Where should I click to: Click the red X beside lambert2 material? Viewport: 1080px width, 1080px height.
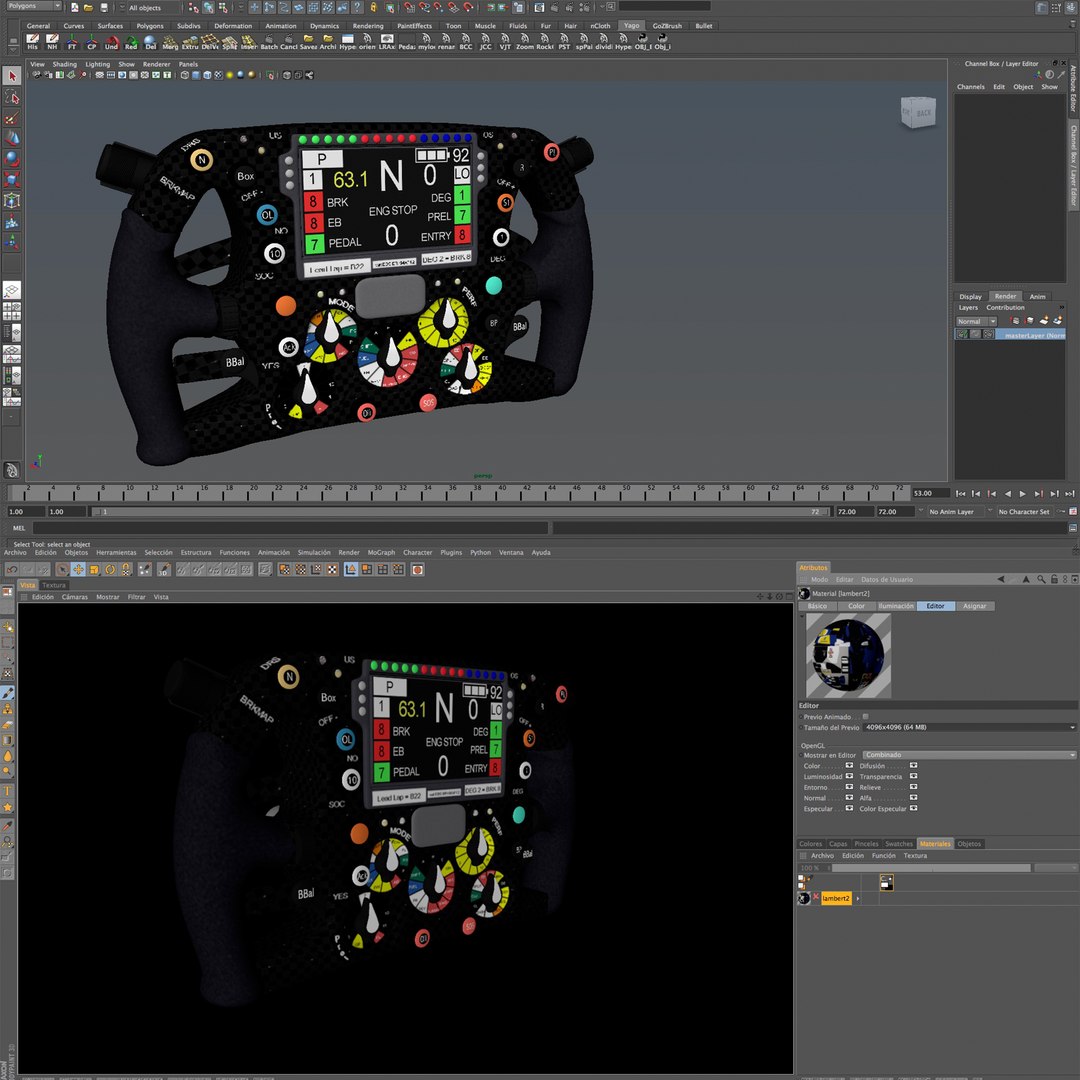click(x=816, y=897)
